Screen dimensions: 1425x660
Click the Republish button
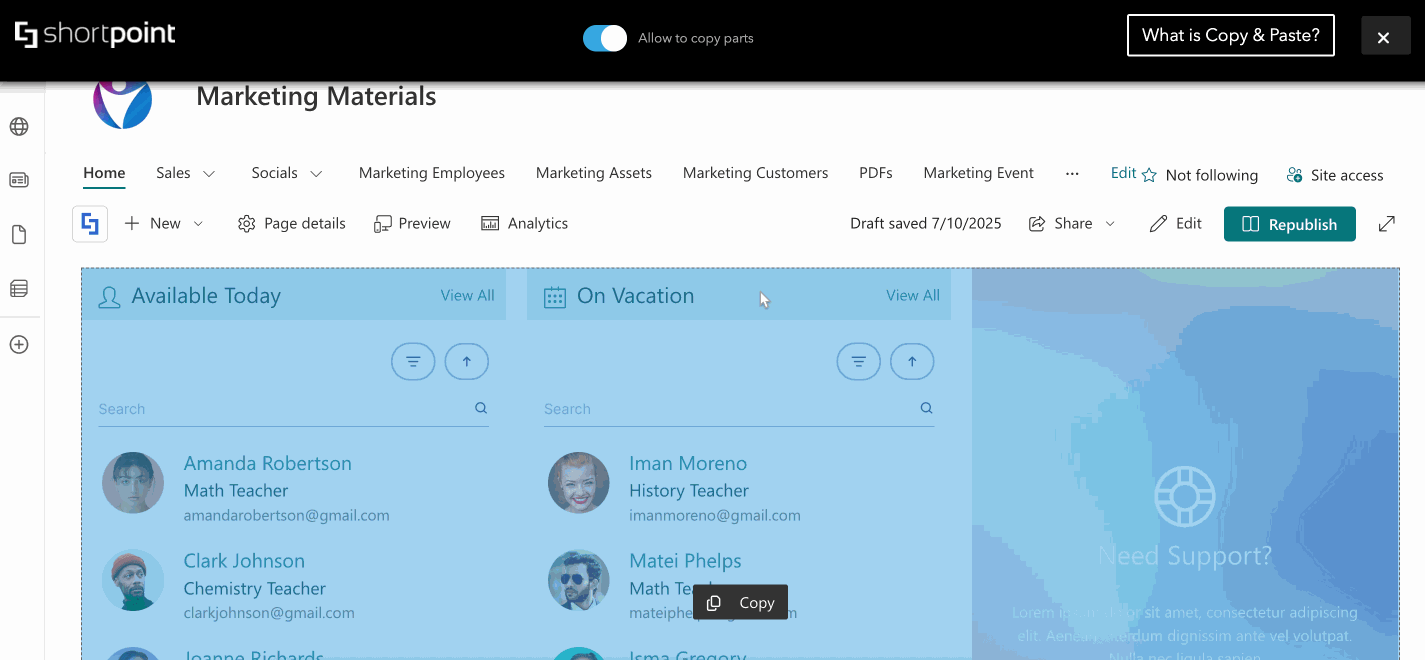[1290, 224]
